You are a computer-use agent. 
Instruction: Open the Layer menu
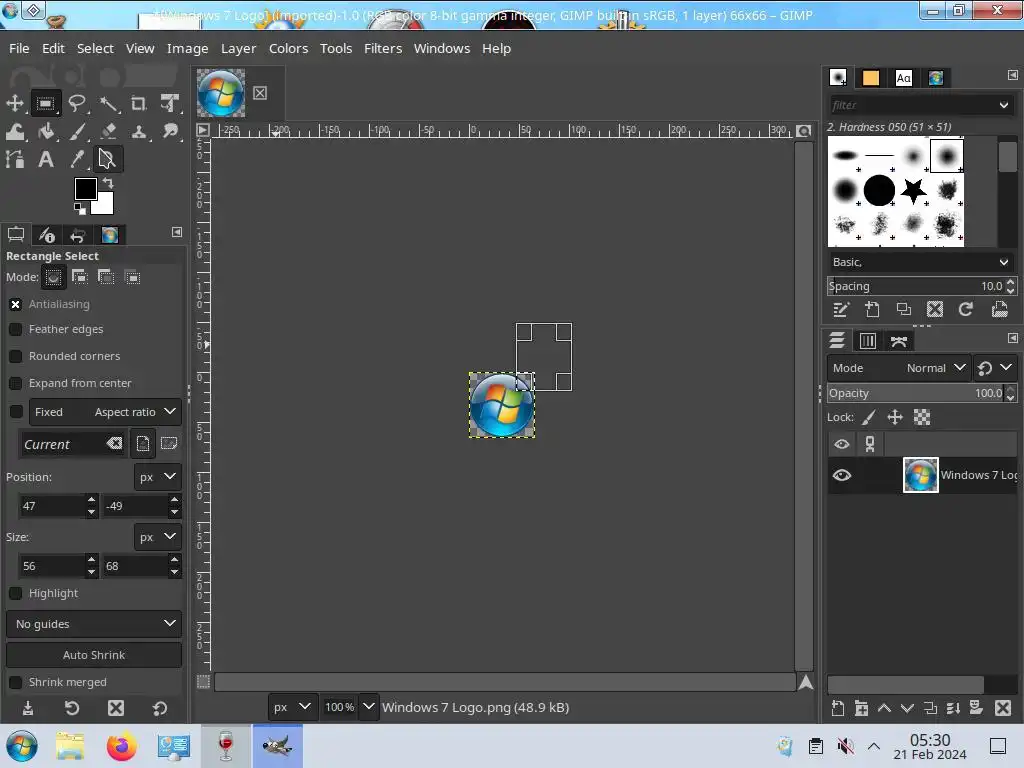coord(238,48)
